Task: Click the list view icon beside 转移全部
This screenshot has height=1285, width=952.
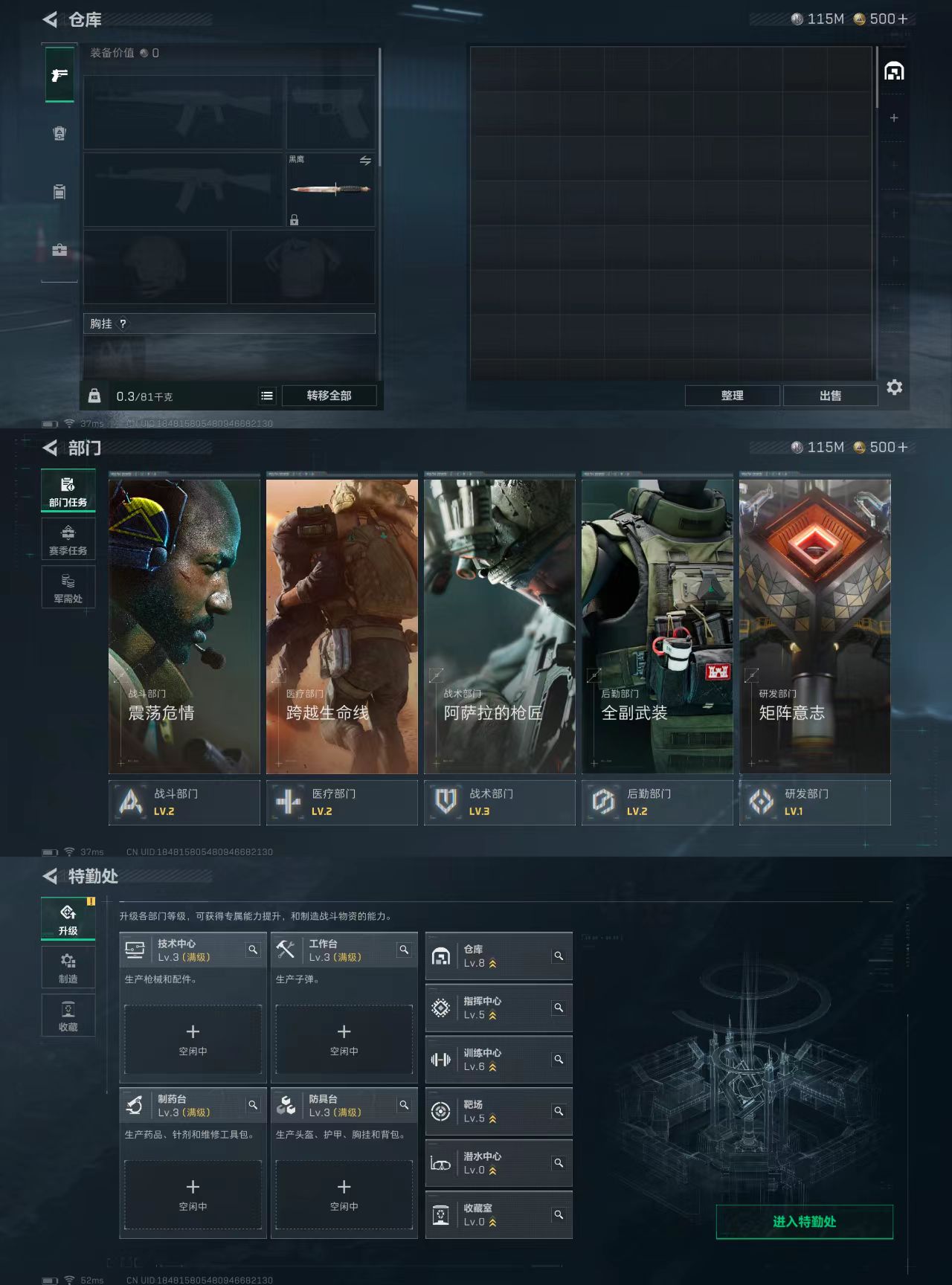Action: tap(267, 396)
